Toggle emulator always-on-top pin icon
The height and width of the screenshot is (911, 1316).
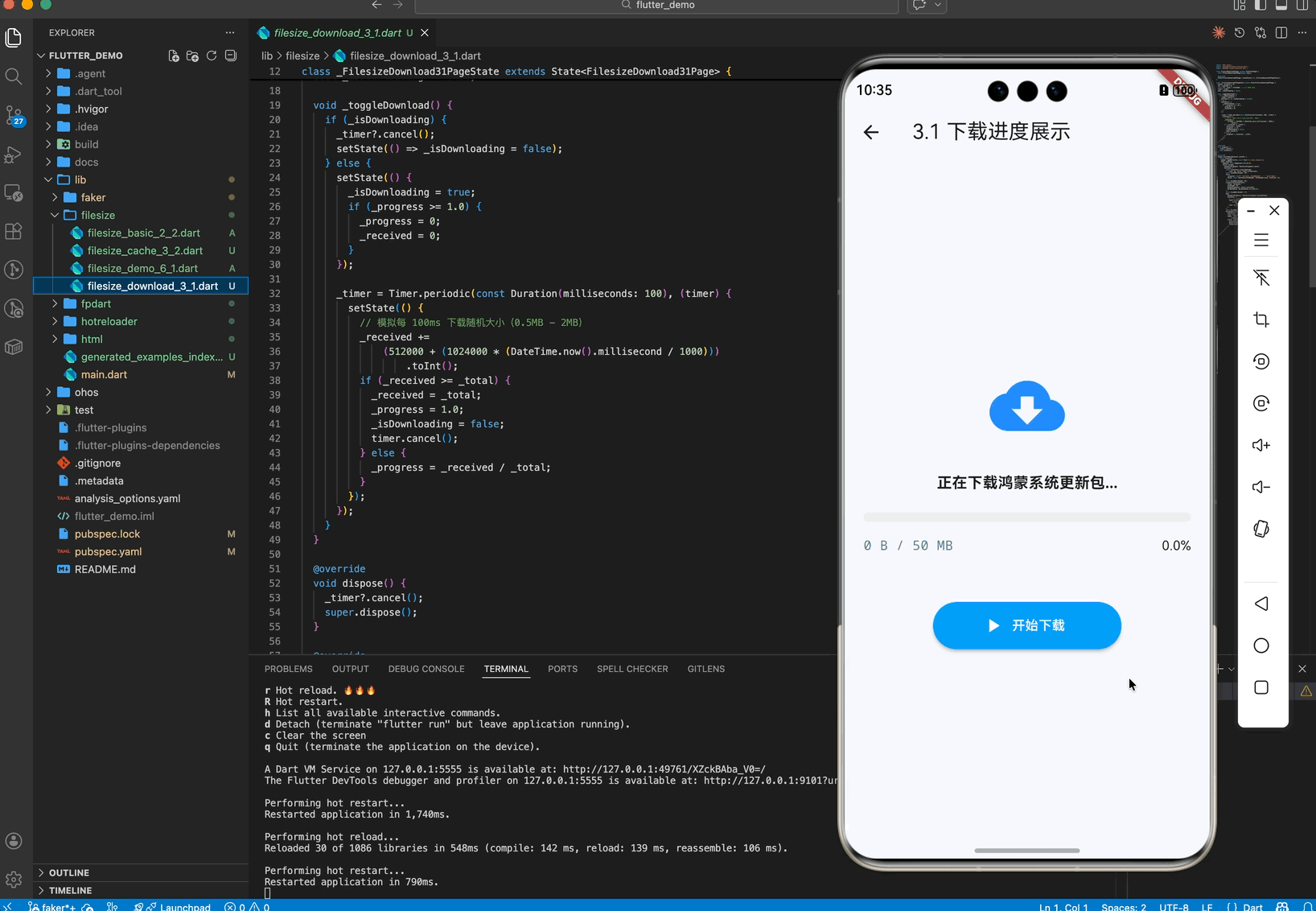(1261, 278)
